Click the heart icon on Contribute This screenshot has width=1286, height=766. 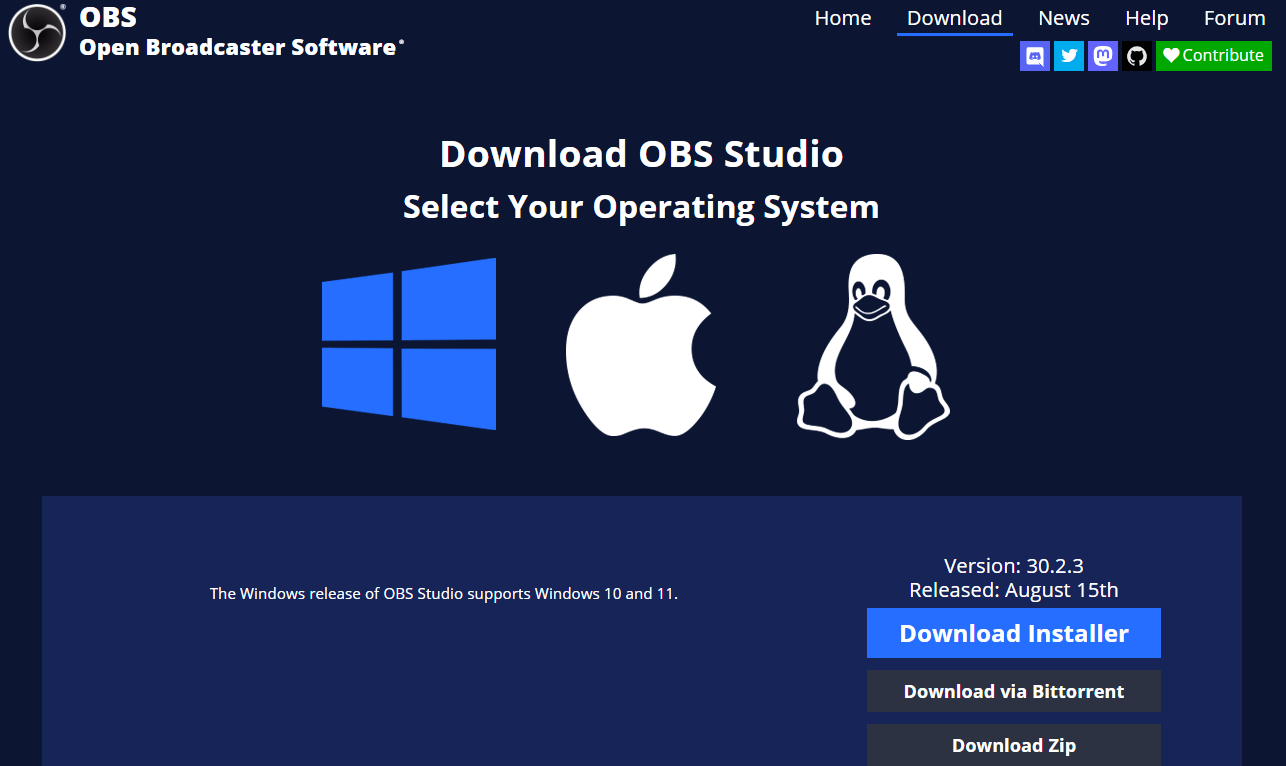(x=1170, y=56)
